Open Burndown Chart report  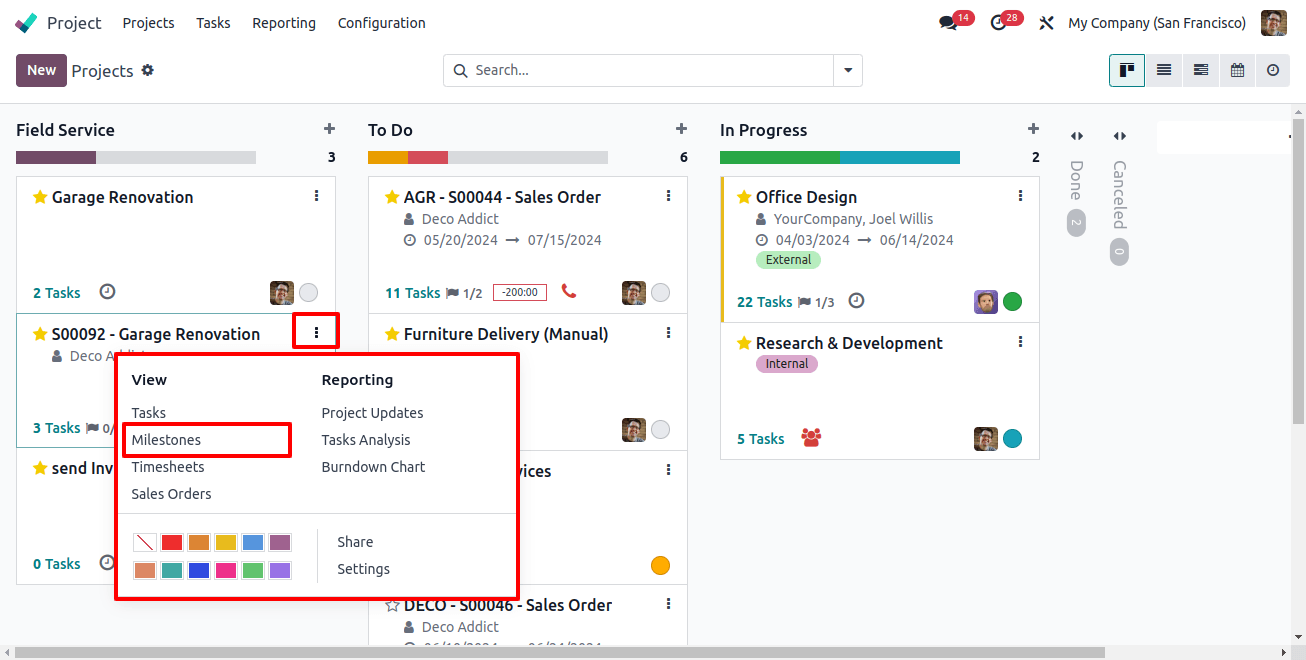[373, 467]
